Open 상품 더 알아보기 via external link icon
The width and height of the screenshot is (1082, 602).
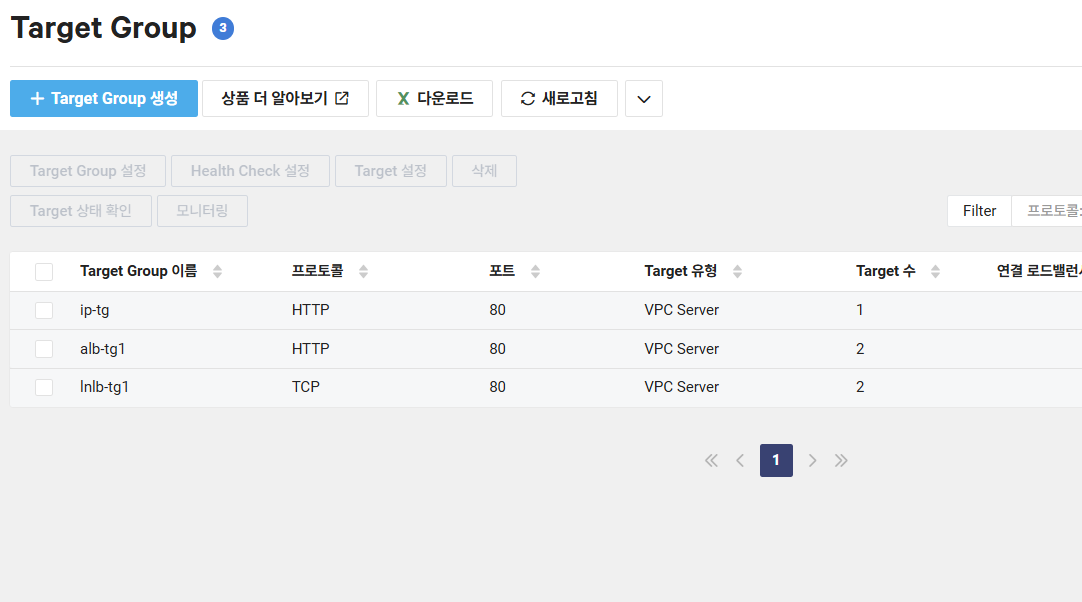tap(343, 97)
